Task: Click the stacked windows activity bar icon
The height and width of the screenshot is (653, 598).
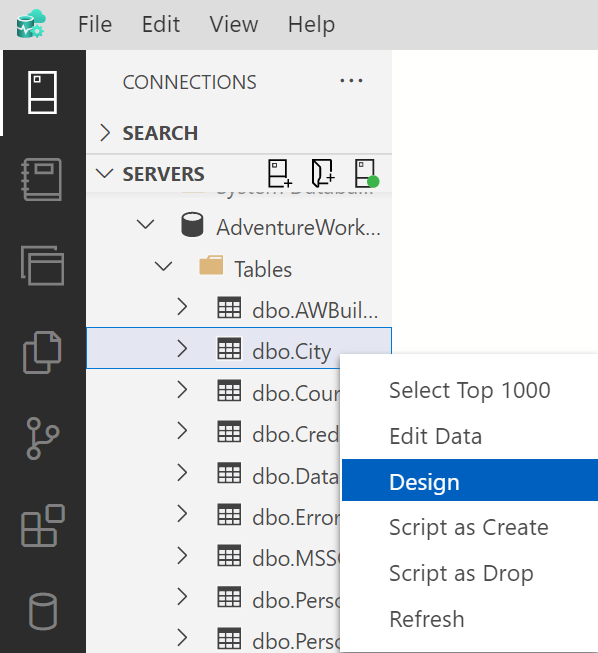Action: click(42, 266)
